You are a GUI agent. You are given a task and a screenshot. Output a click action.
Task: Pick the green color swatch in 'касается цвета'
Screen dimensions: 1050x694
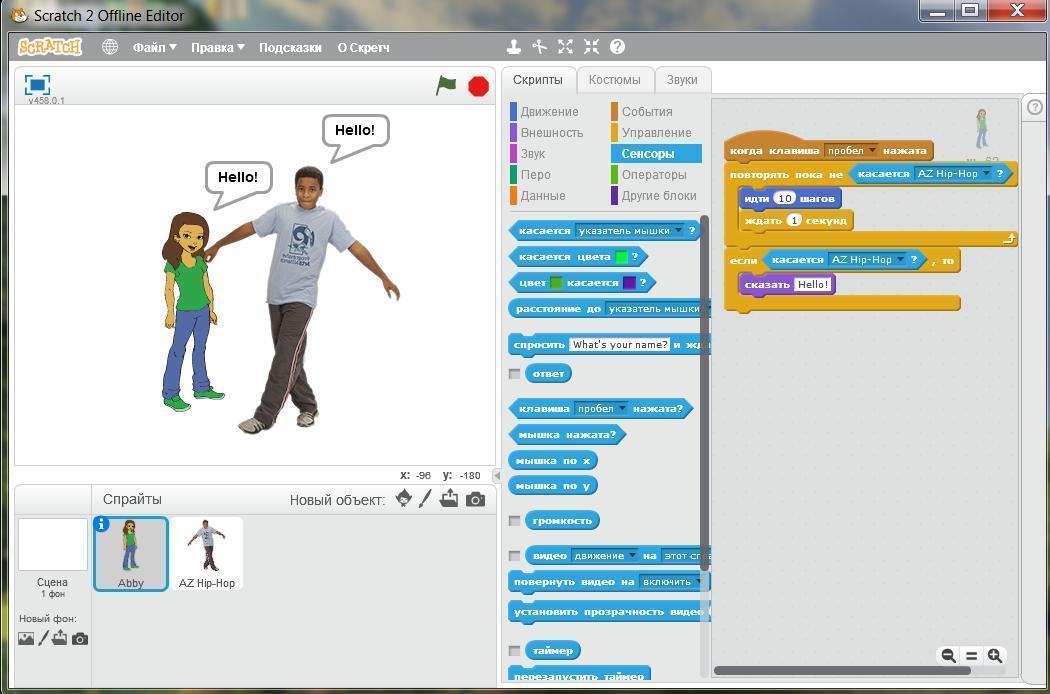coord(621,257)
